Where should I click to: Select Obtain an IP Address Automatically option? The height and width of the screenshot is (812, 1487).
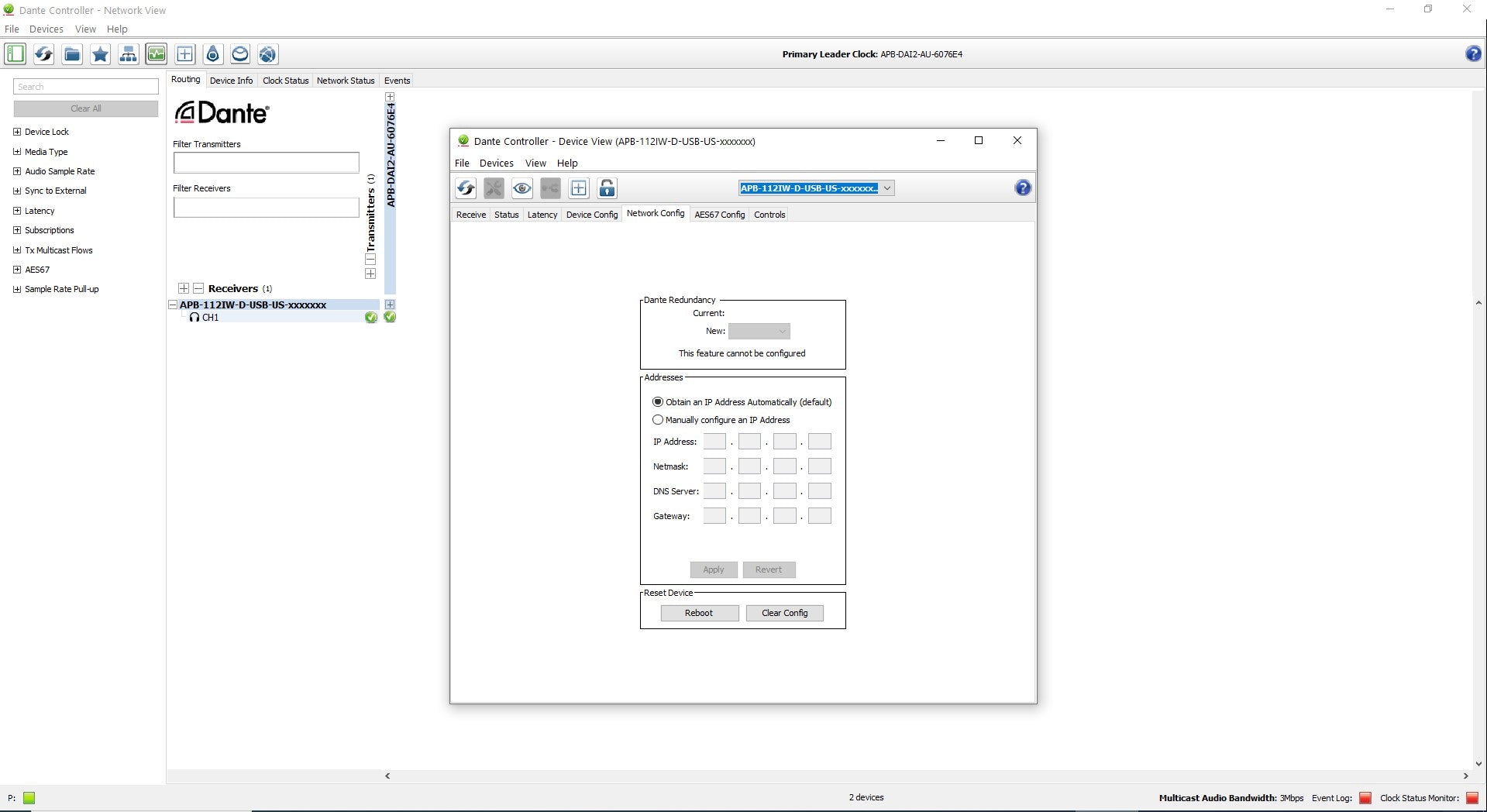[658, 402]
